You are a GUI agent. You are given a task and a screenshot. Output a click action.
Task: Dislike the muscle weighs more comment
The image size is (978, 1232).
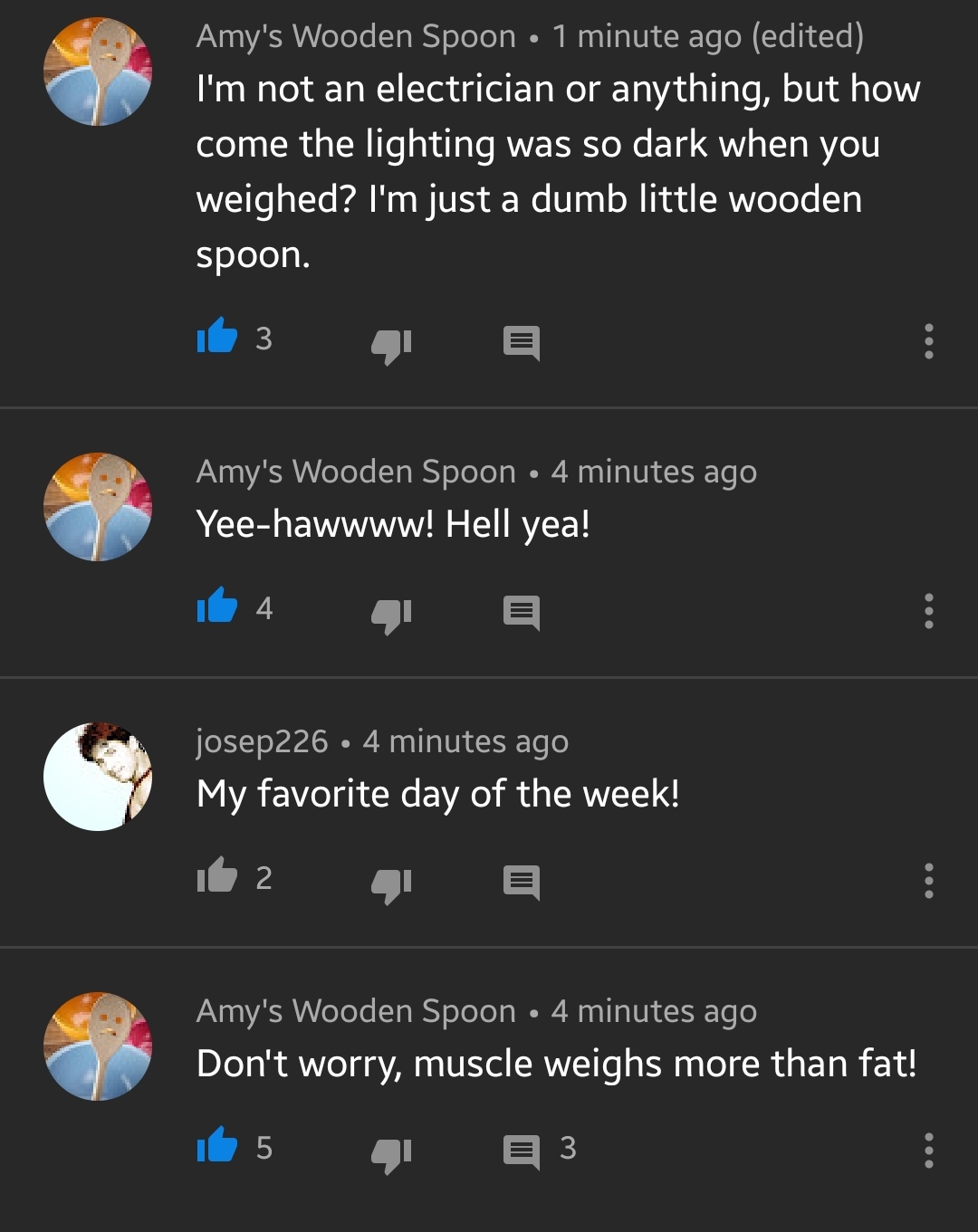point(391,1153)
